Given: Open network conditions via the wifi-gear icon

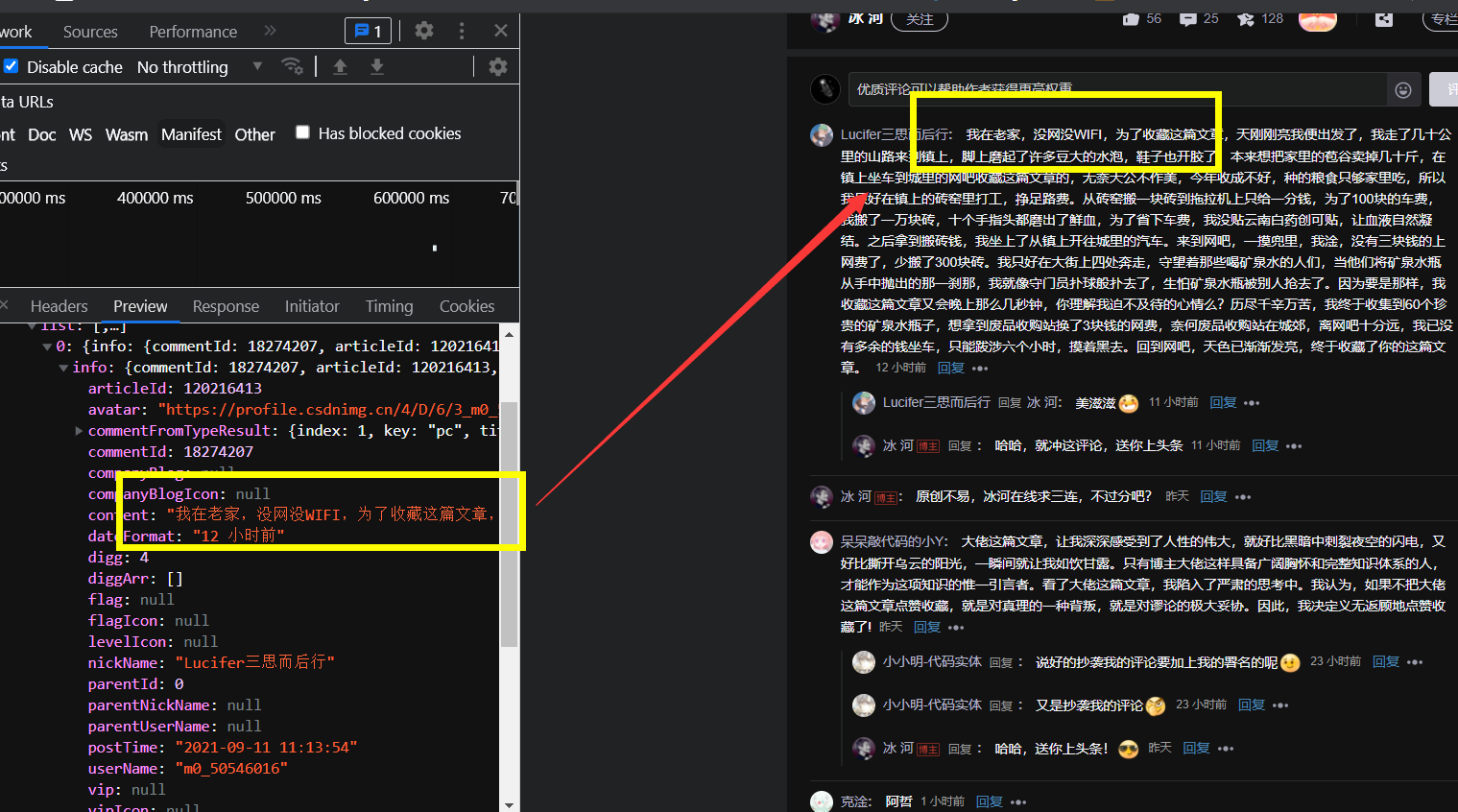Looking at the screenshot, I should coord(293,66).
